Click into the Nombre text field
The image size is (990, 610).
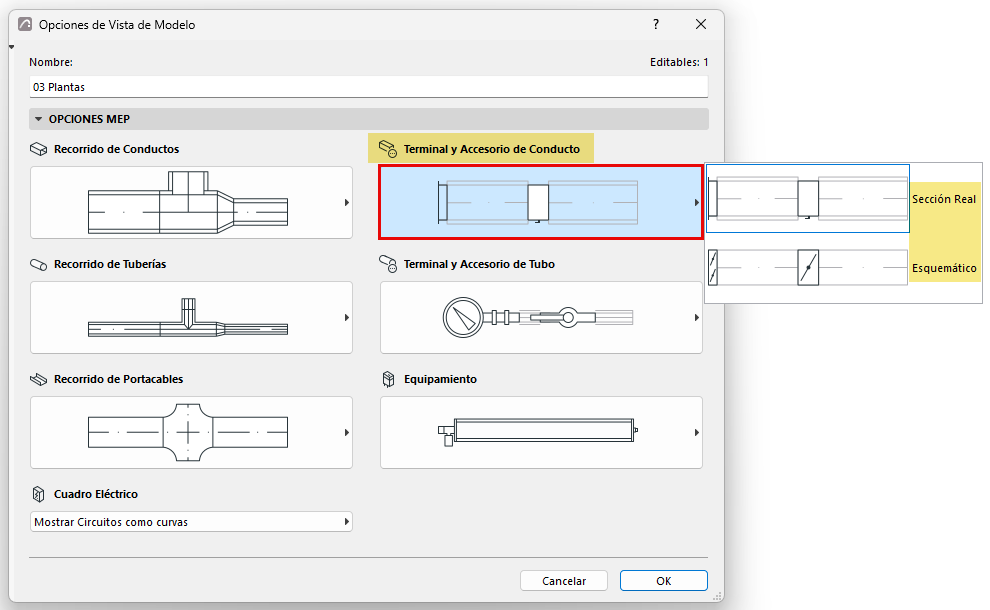tap(369, 87)
